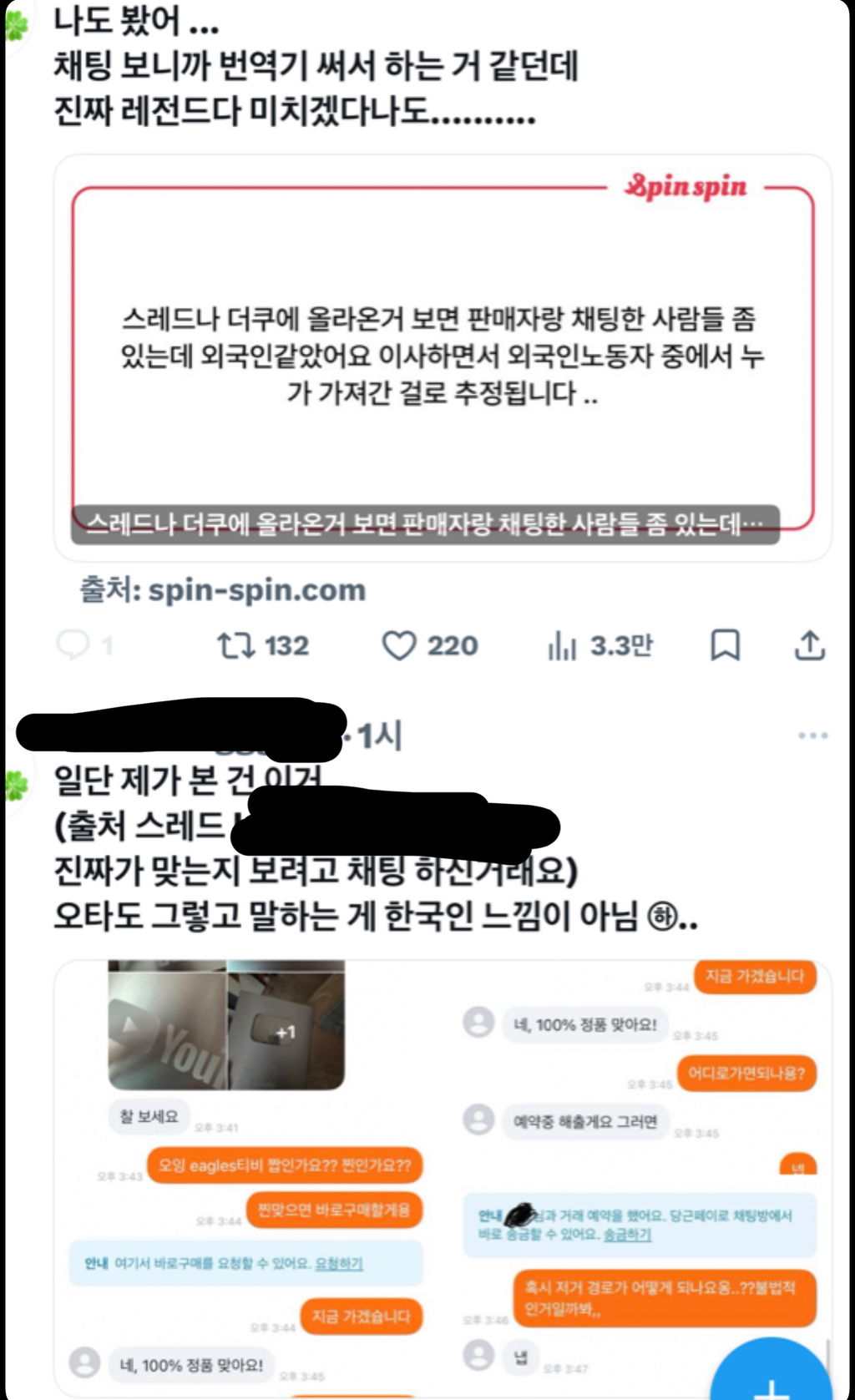
Task: Open the three-dot more menu on second tweet
Action: point(812,735)
